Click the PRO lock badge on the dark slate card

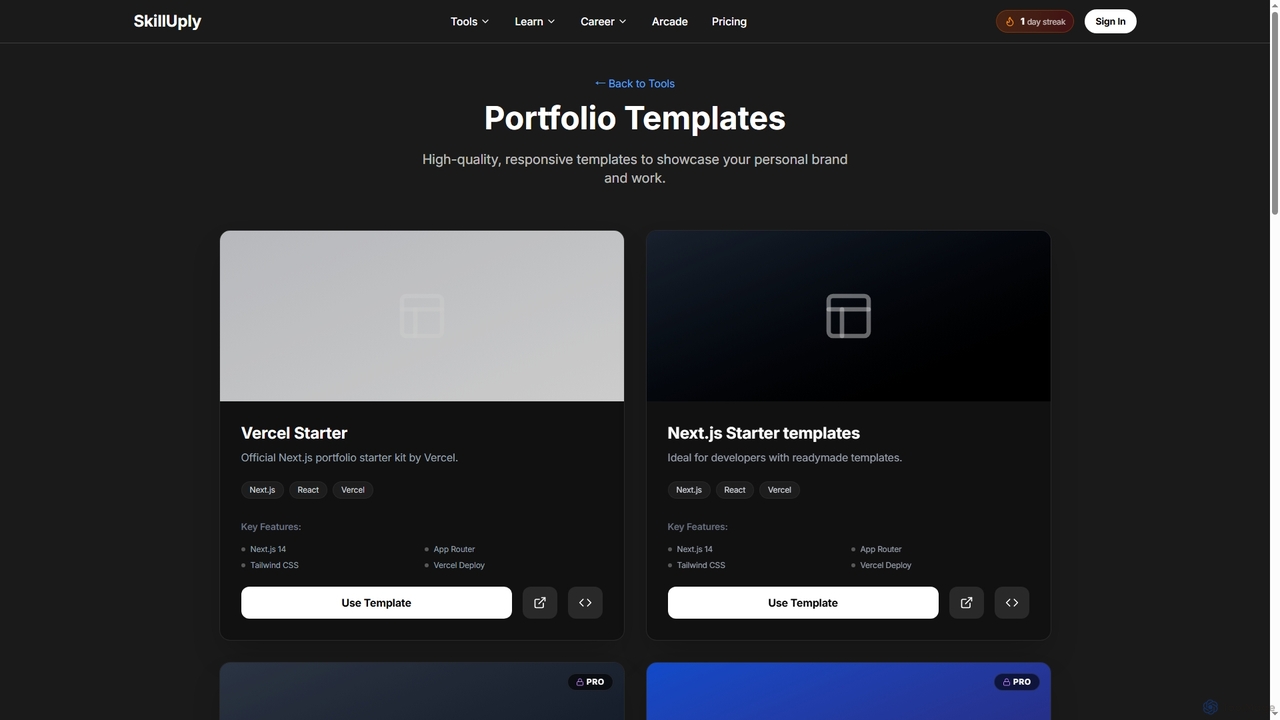(590, 682)
